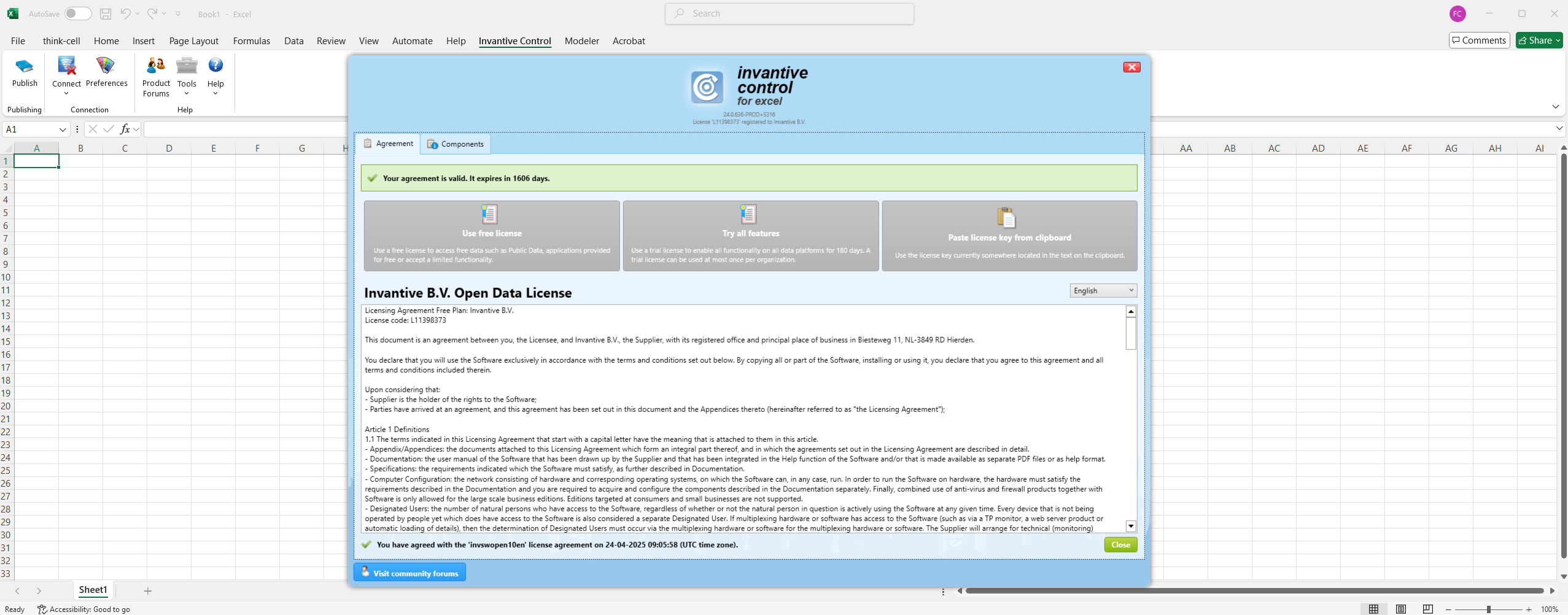Click the formula bar Enter checkmark

point(109,129)
